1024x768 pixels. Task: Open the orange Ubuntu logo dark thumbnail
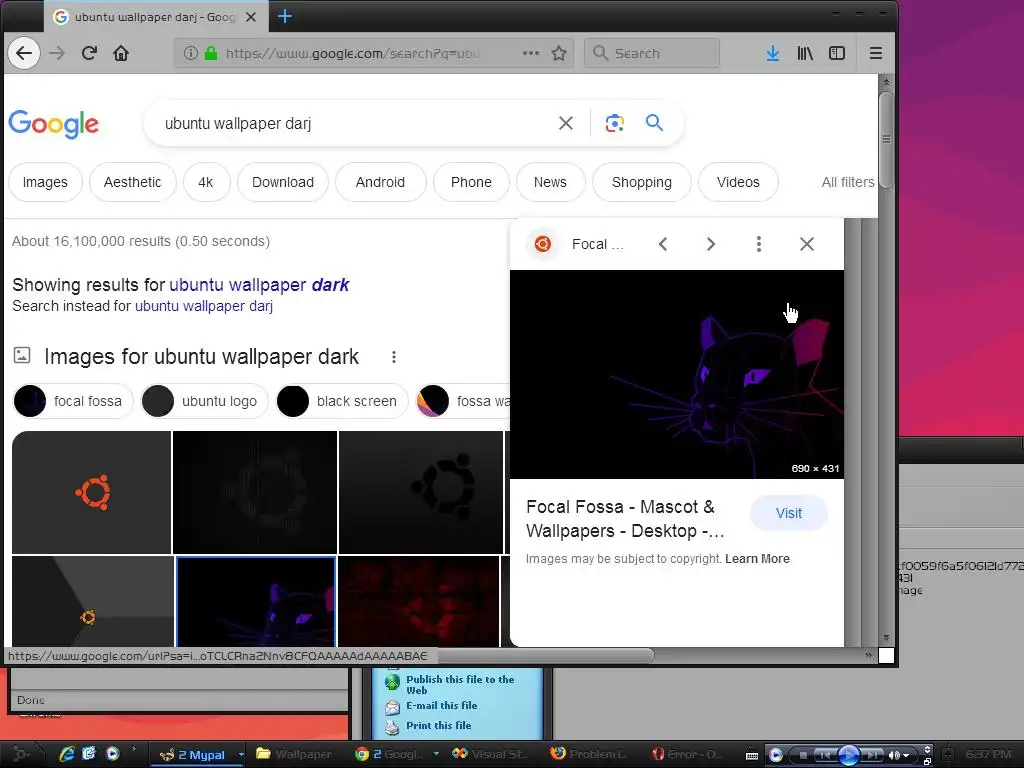pos(91,492)
